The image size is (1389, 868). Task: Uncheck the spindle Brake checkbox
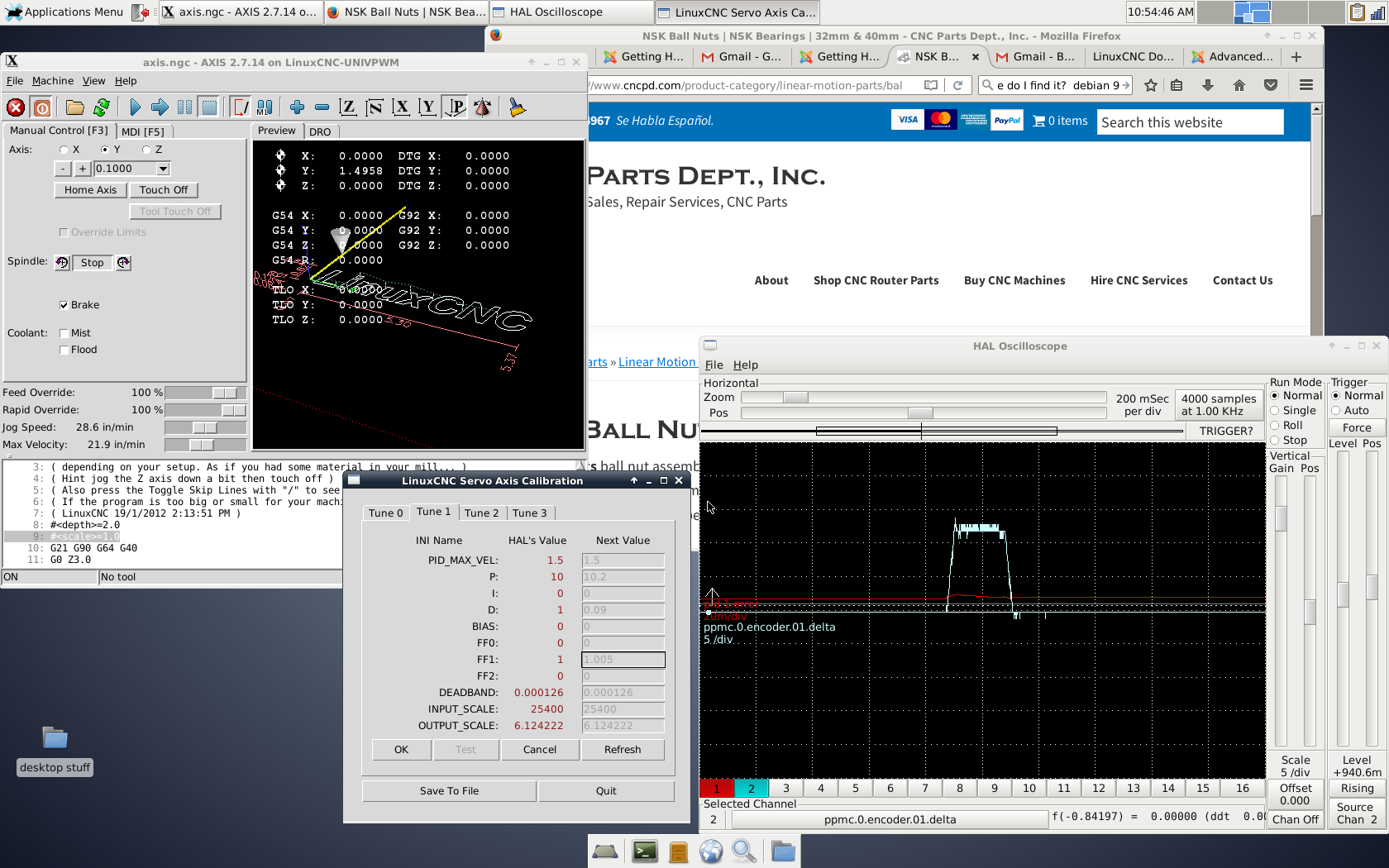point(64,305)
